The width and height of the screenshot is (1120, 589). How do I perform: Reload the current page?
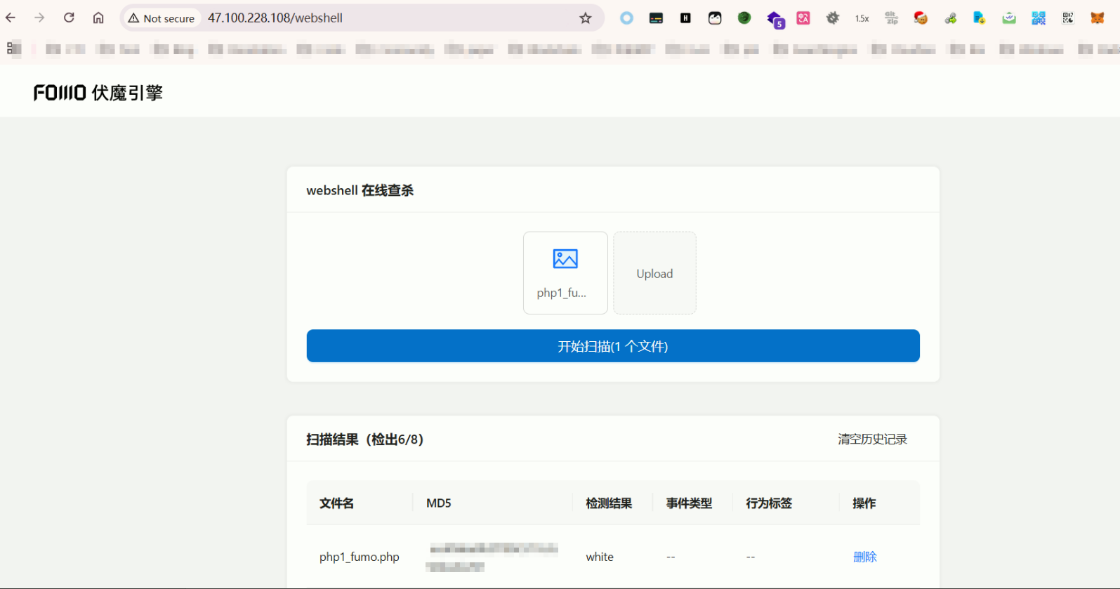click(69, 18)
